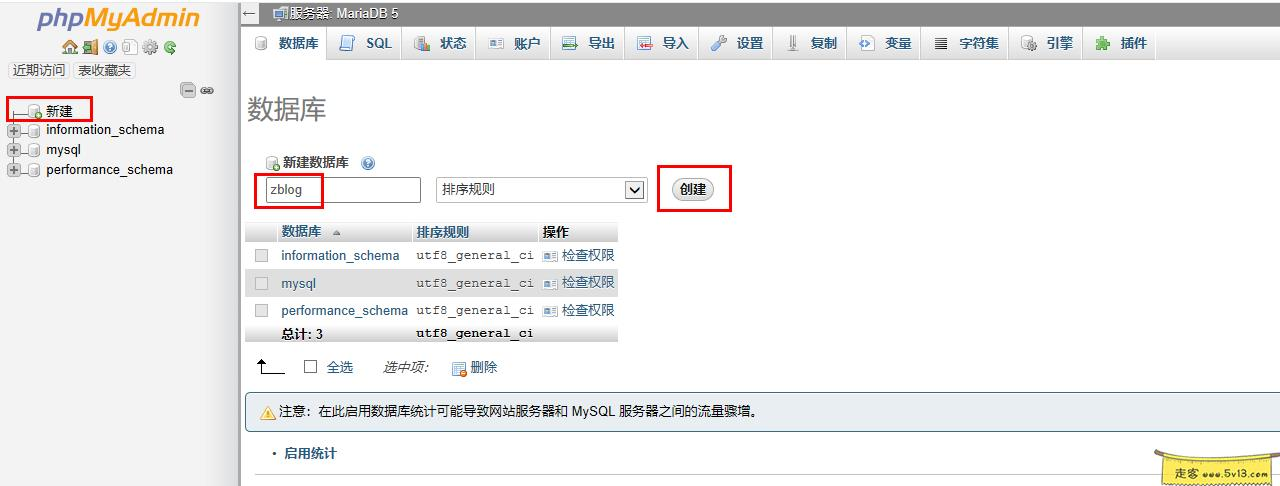Click 检查权限 for information_schema
1280x486 pixels.
click(579, 256)
